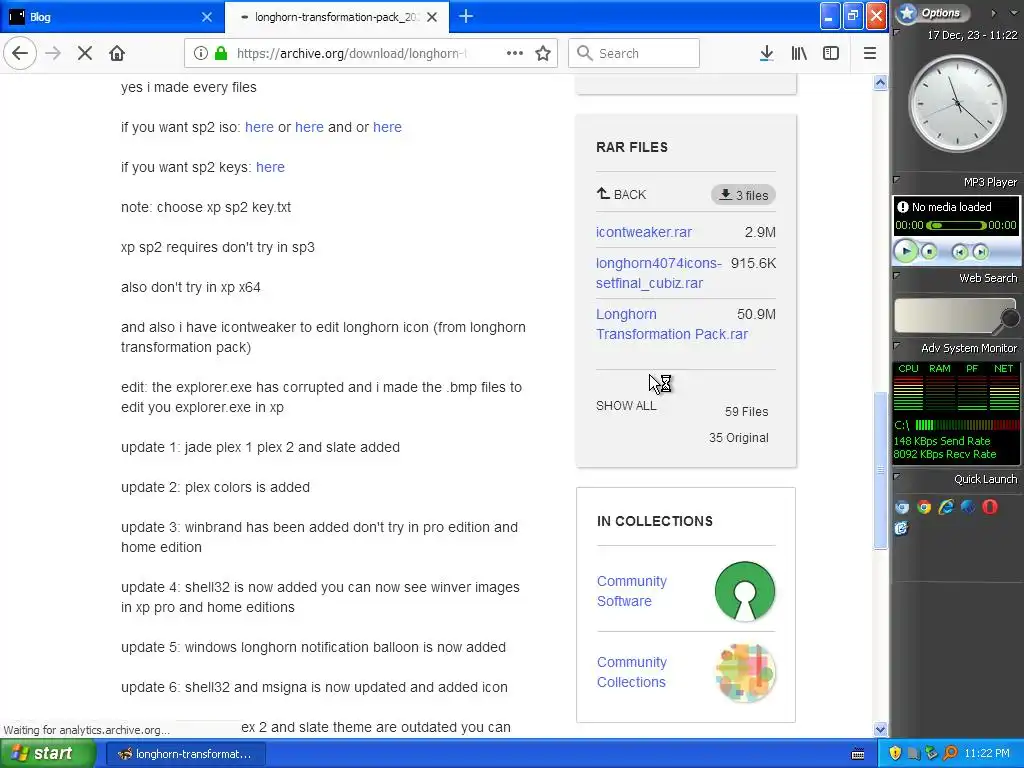The height and width of the screenshot is (768, 1024).
Task: Download icontweaker.rar
Action: pyautogui.click(x=644, y=232)
